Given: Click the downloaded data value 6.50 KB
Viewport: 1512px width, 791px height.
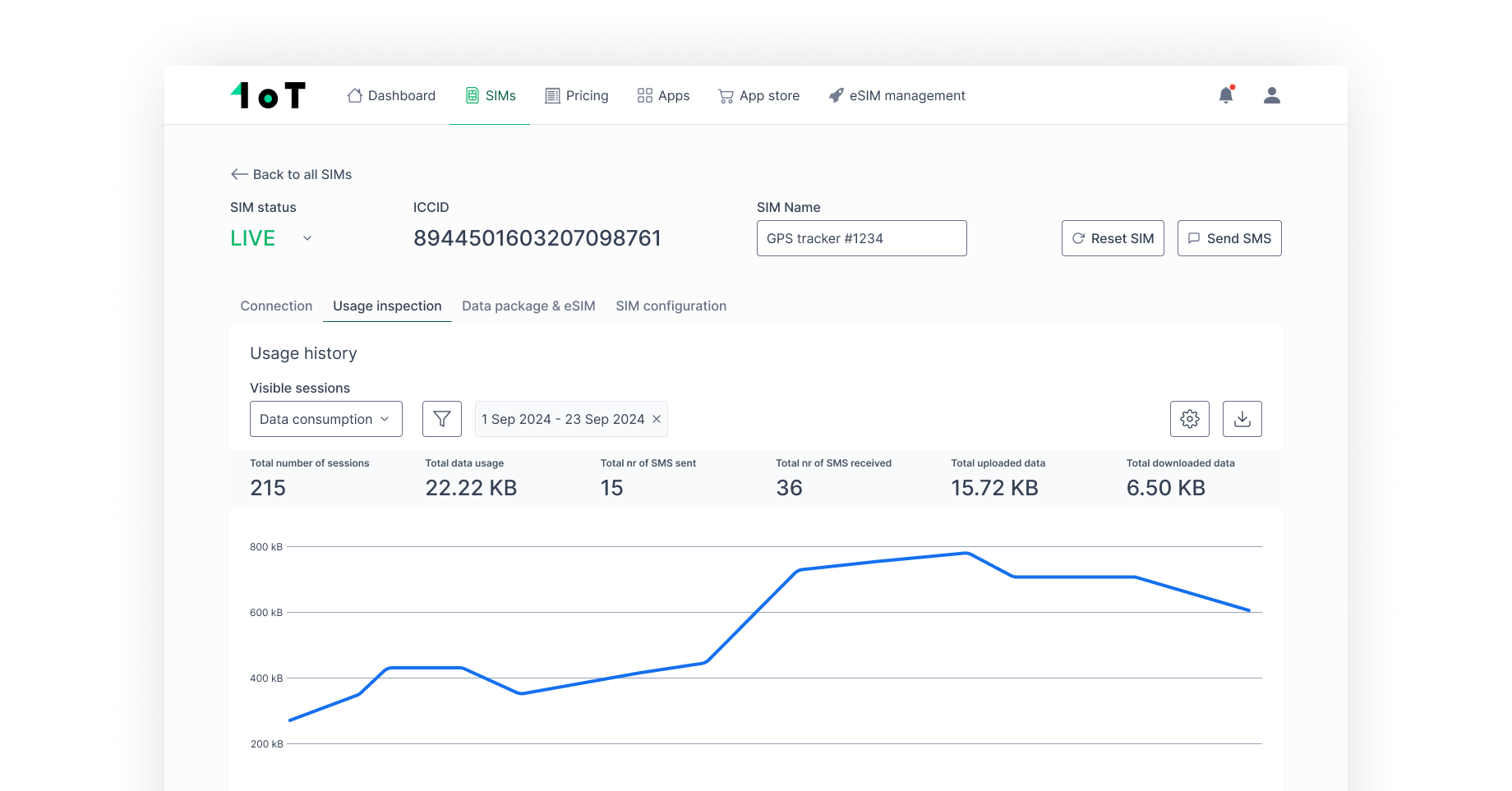Looking at the screenshot, I should (1165, 488).
